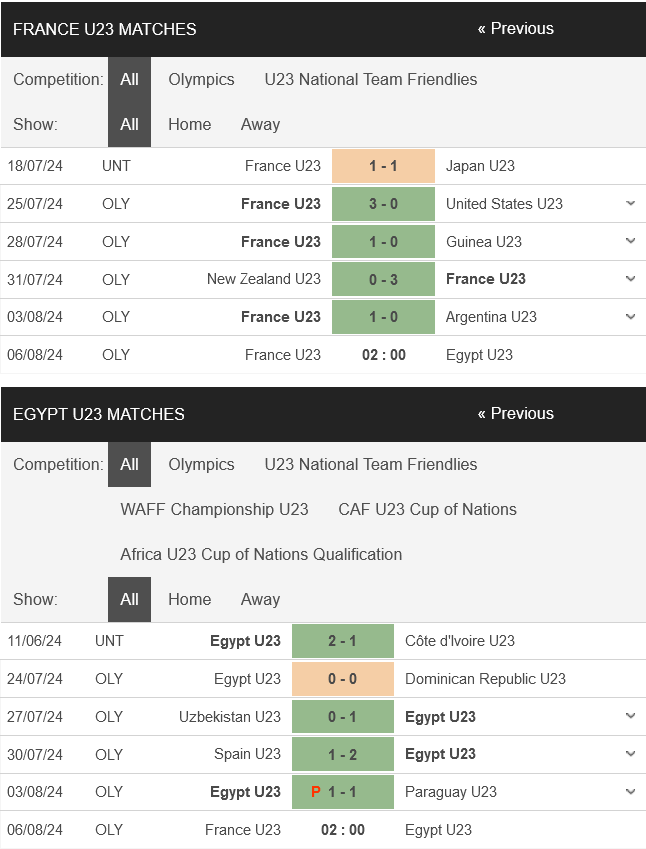646x849 pixels.
Task: Expand France vs United States U23 match details
Action: point(630,204)
